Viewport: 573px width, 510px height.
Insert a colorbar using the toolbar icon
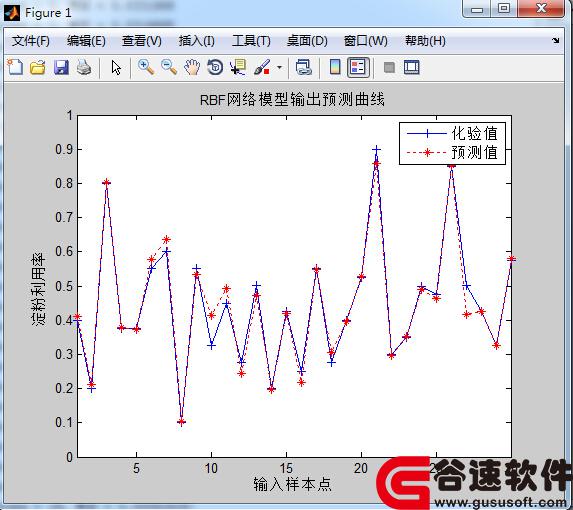pyautogui.click(x=335, y=67)
